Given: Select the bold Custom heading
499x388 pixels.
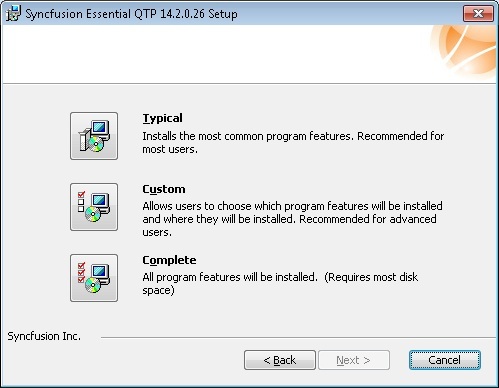Looking at the screenshot, I should (164, 189).
